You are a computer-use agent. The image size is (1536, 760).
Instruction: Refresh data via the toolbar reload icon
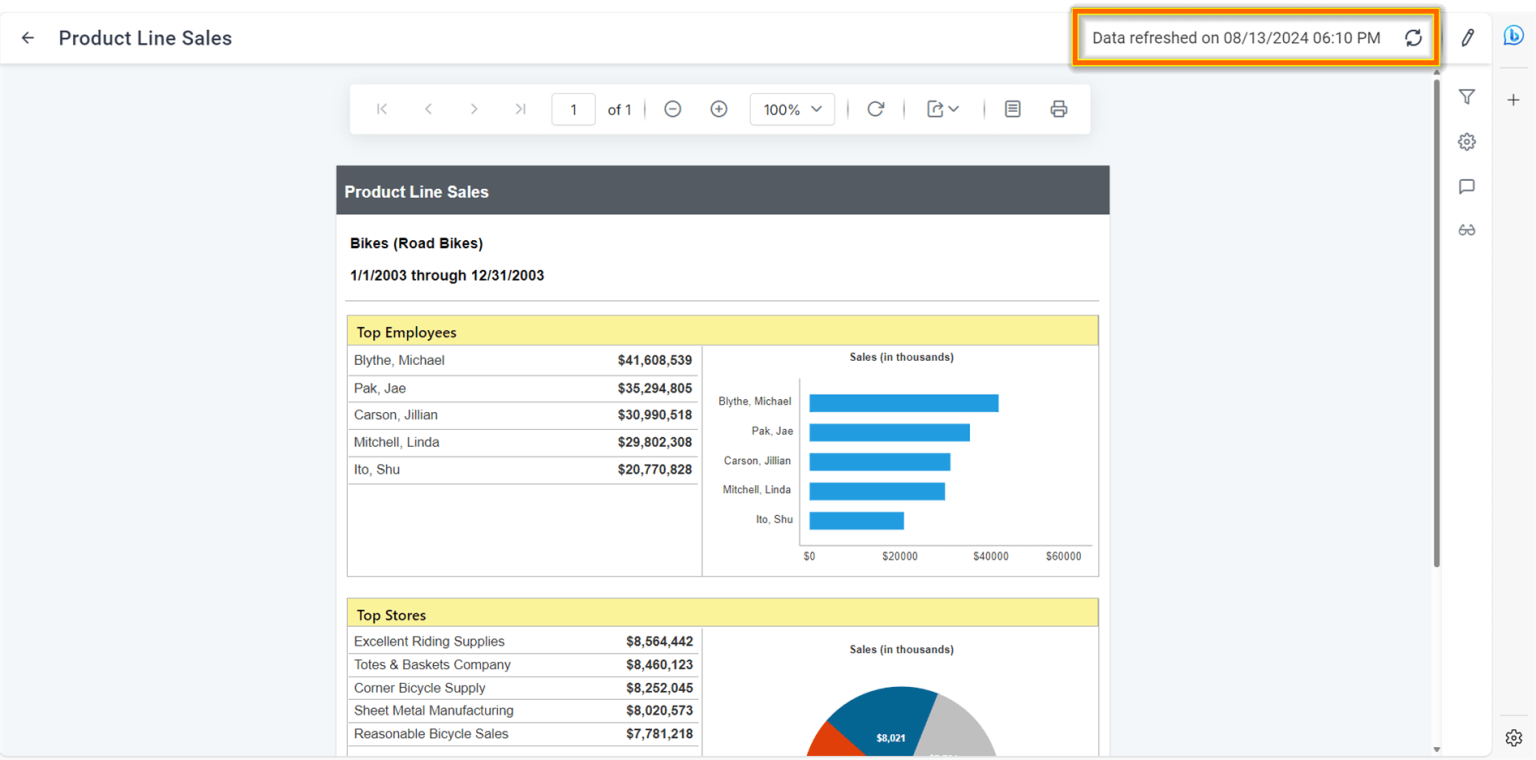click(875, 108)
